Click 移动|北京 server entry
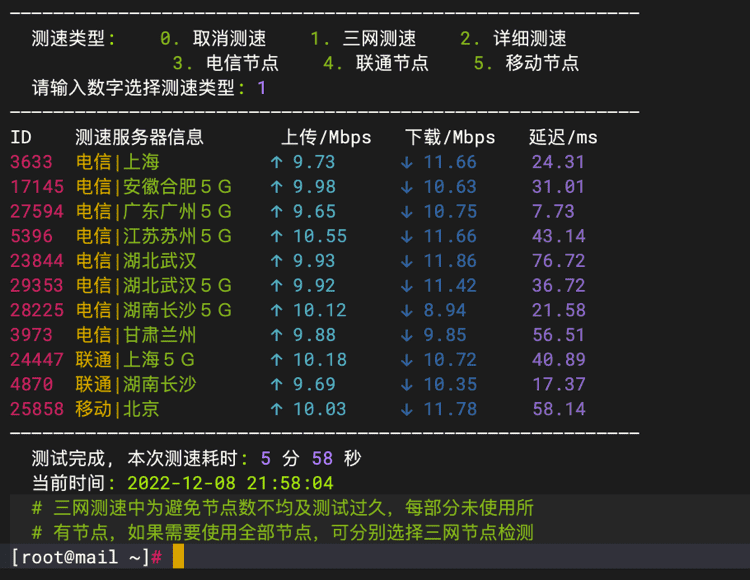 pos(117,409)
